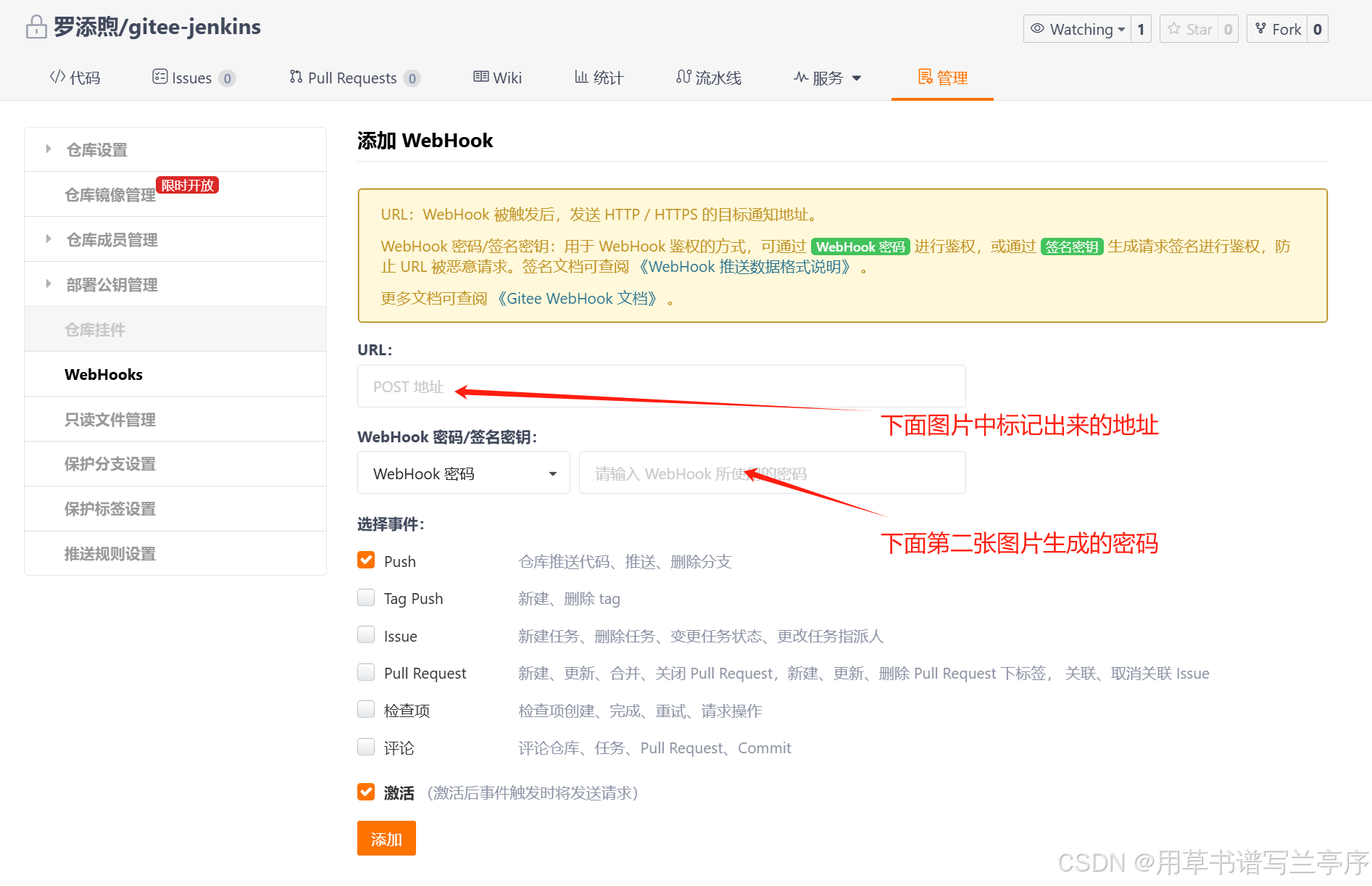This screenshot has height=886, width=1372.
Task: Expand the 仓库设置 section
Action: [x=49, y=149]
